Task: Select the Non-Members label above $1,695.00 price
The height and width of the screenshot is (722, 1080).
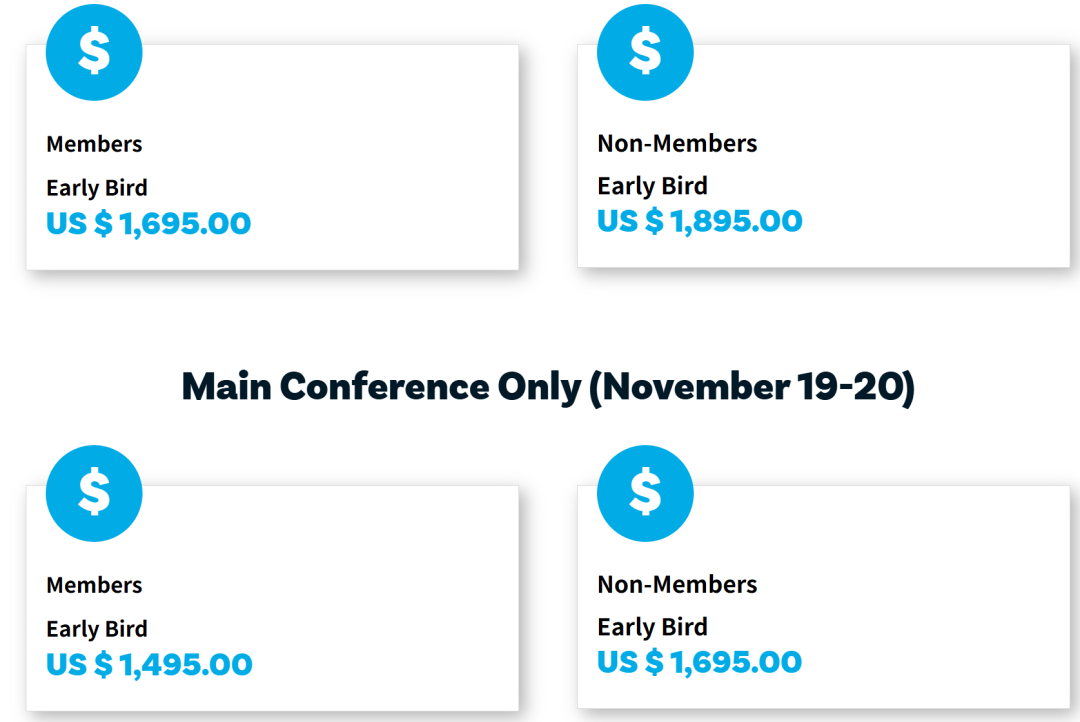Action: pyautogui.click(x=677, y=585)
